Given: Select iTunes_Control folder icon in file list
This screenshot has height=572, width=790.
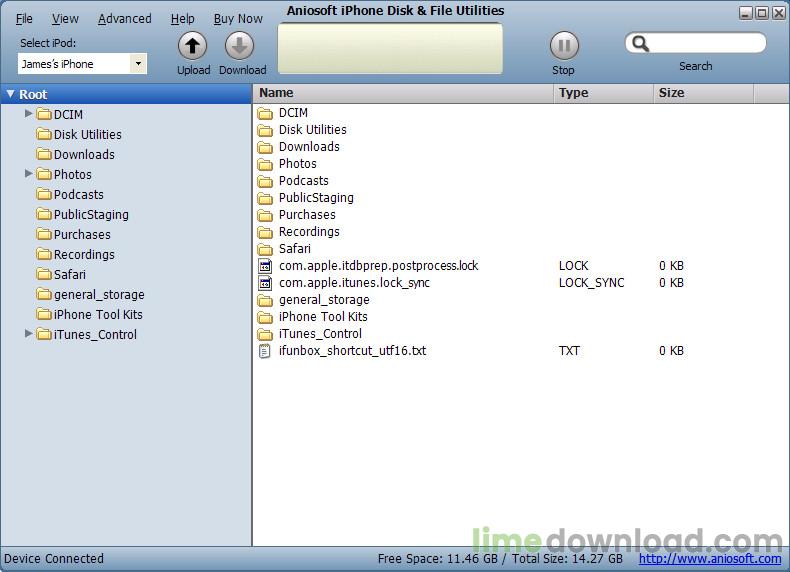Looking at the screenshot, I should click(x=265, y=334).
